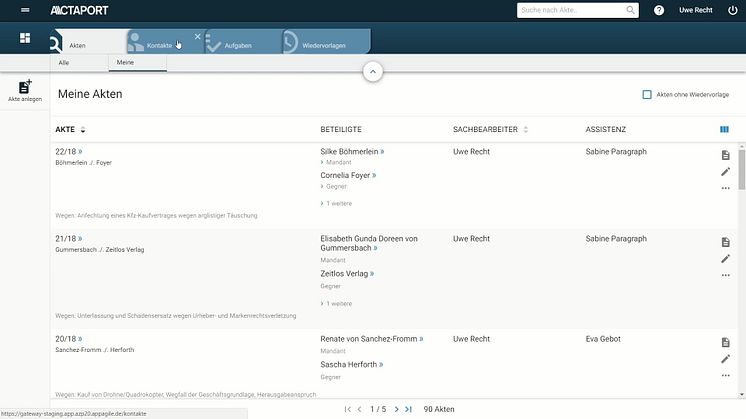Open Akte 21/18 link

[x=69, y=239]
